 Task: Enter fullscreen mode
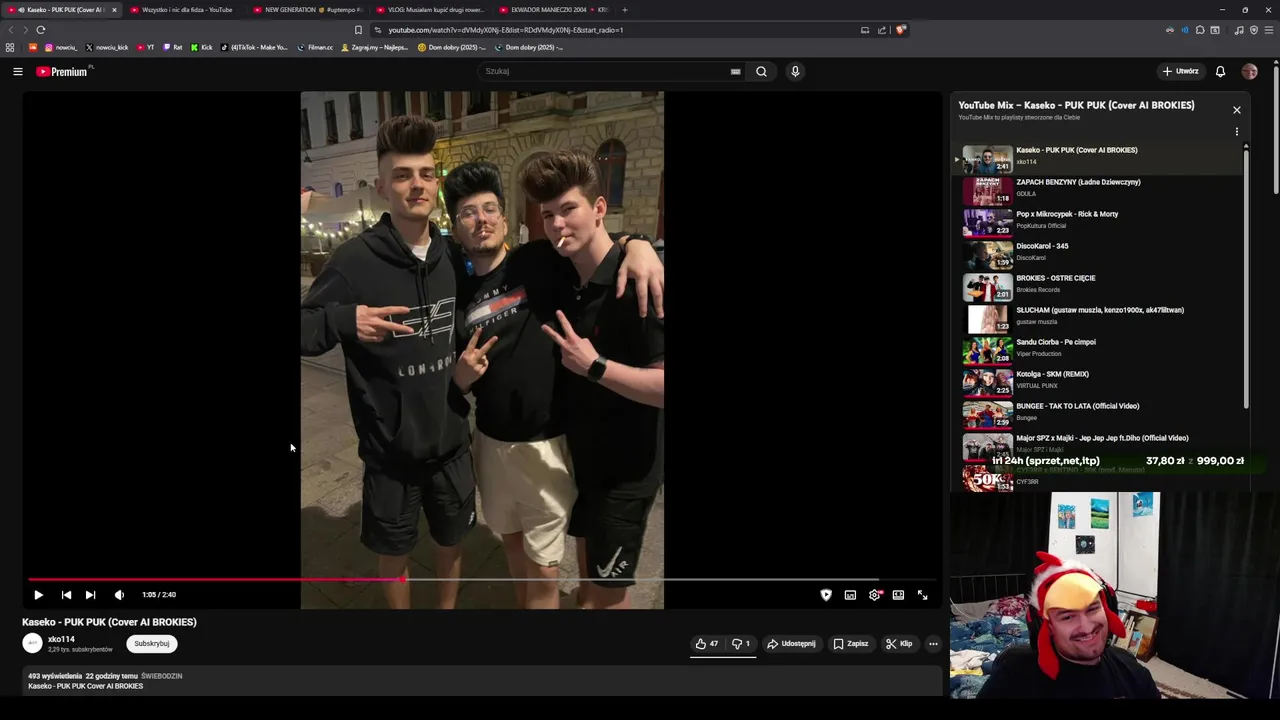point(922,595)
